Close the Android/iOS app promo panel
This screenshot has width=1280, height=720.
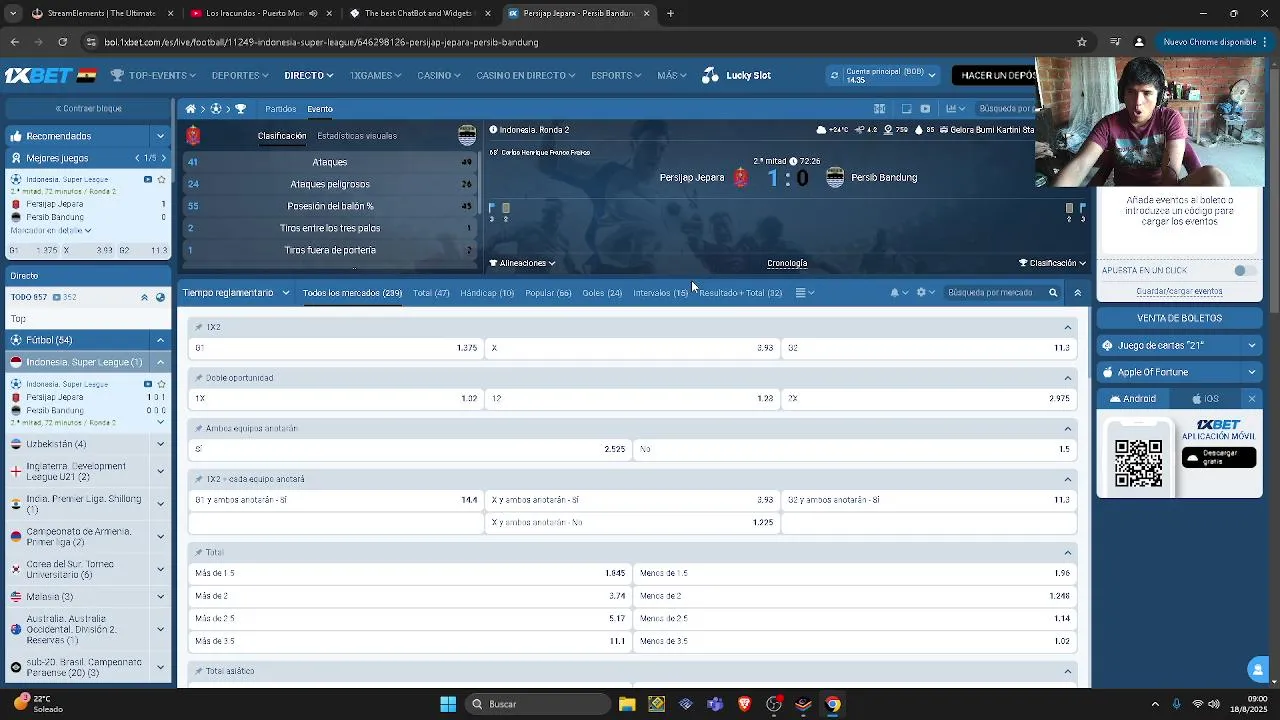click(1251, 399)
